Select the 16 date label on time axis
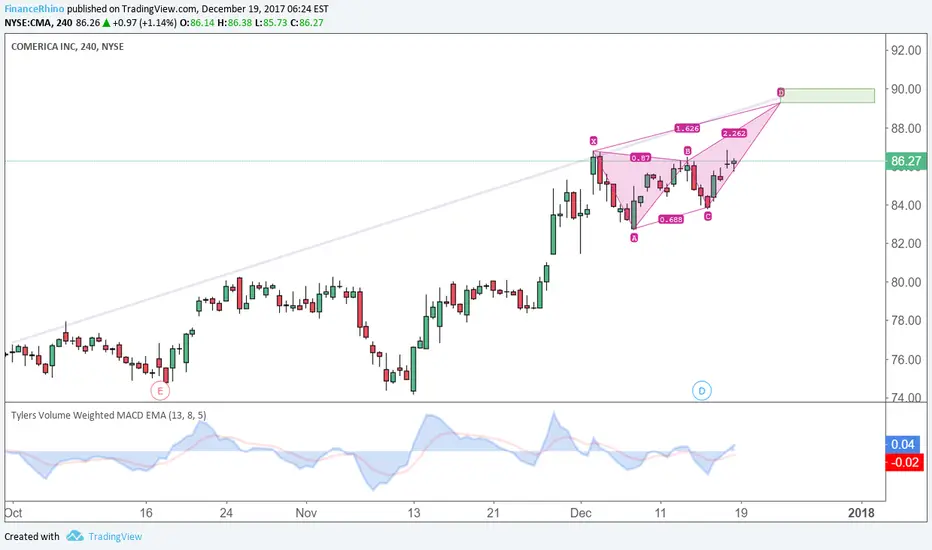932x550 pixels. point(146,513)
